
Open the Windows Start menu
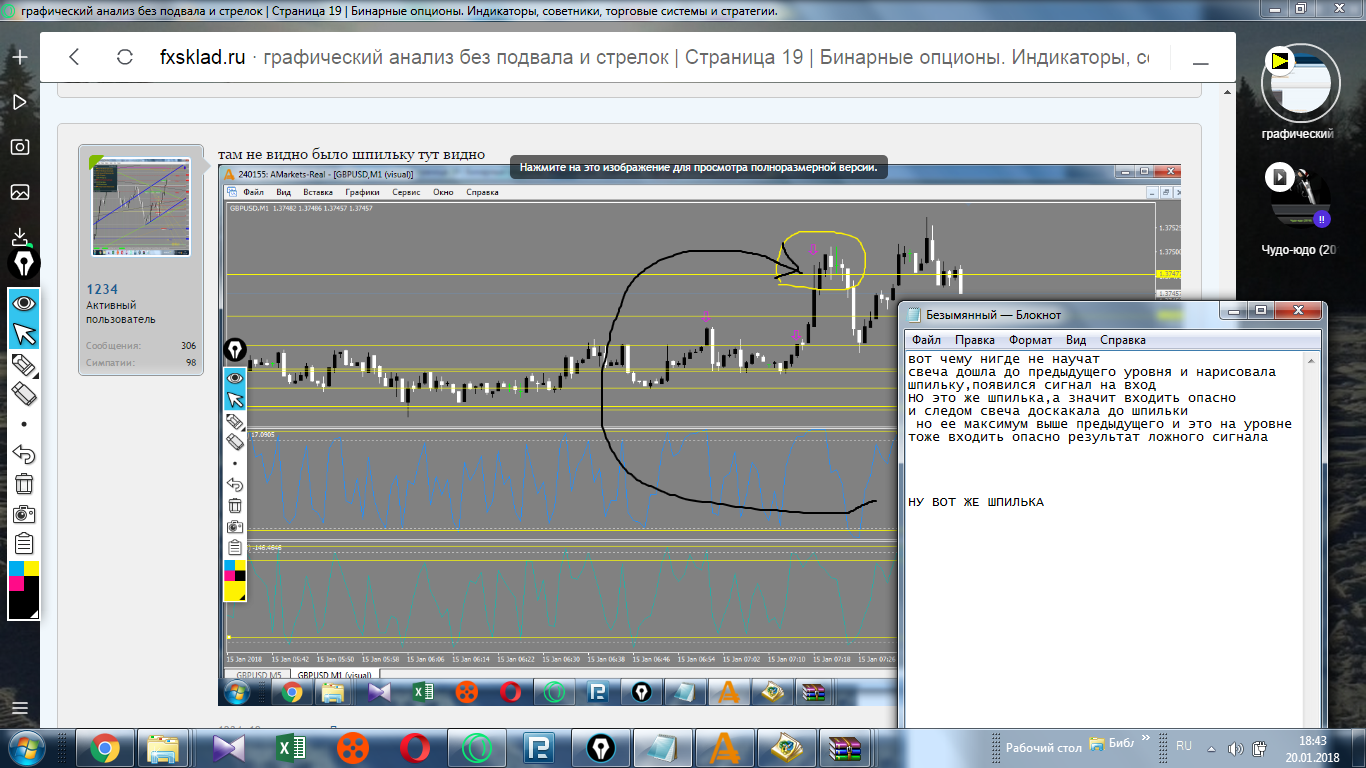click(x=28, y=748)
